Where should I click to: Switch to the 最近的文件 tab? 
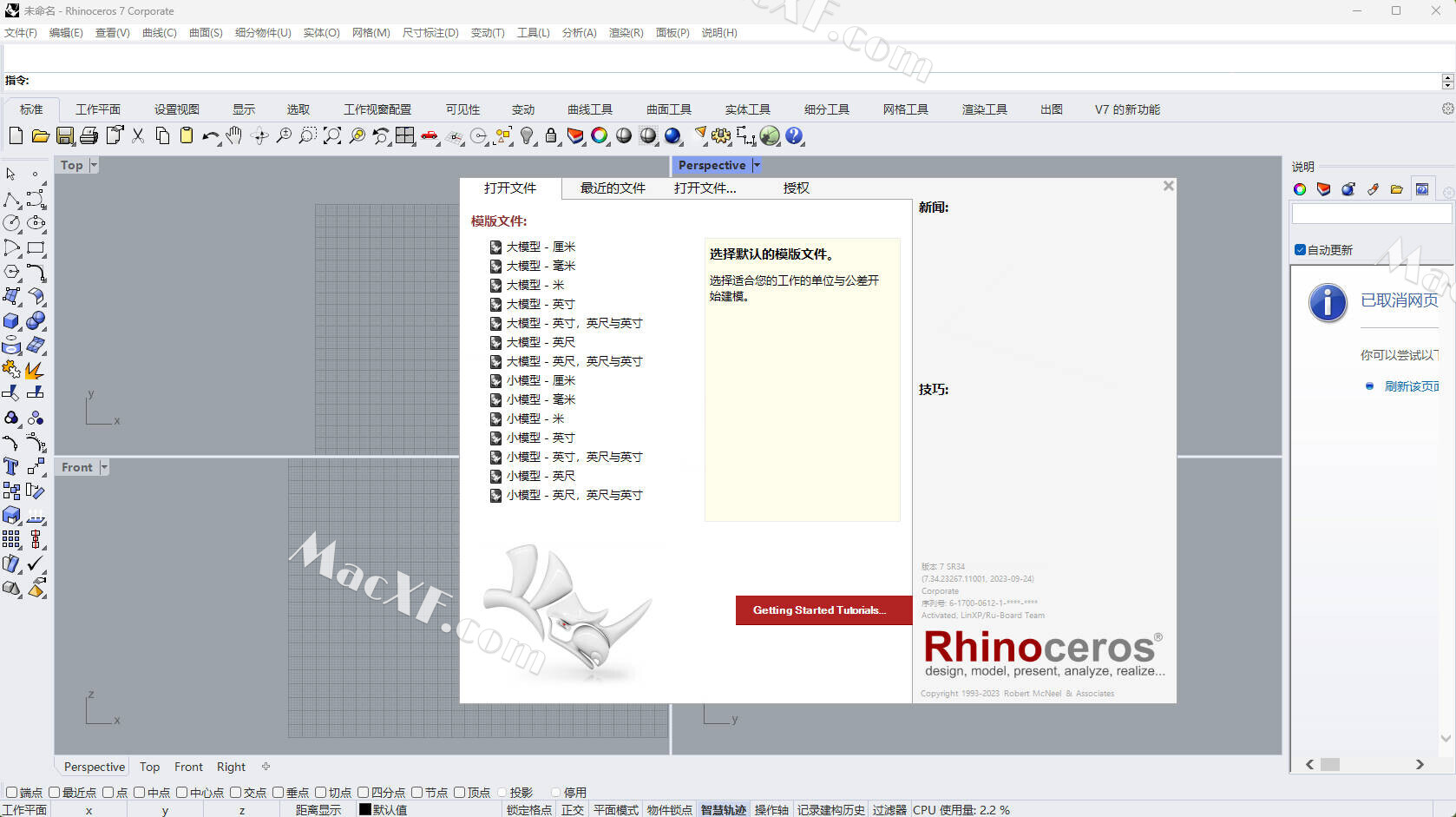pyautogui.click(x=613, y=188)
